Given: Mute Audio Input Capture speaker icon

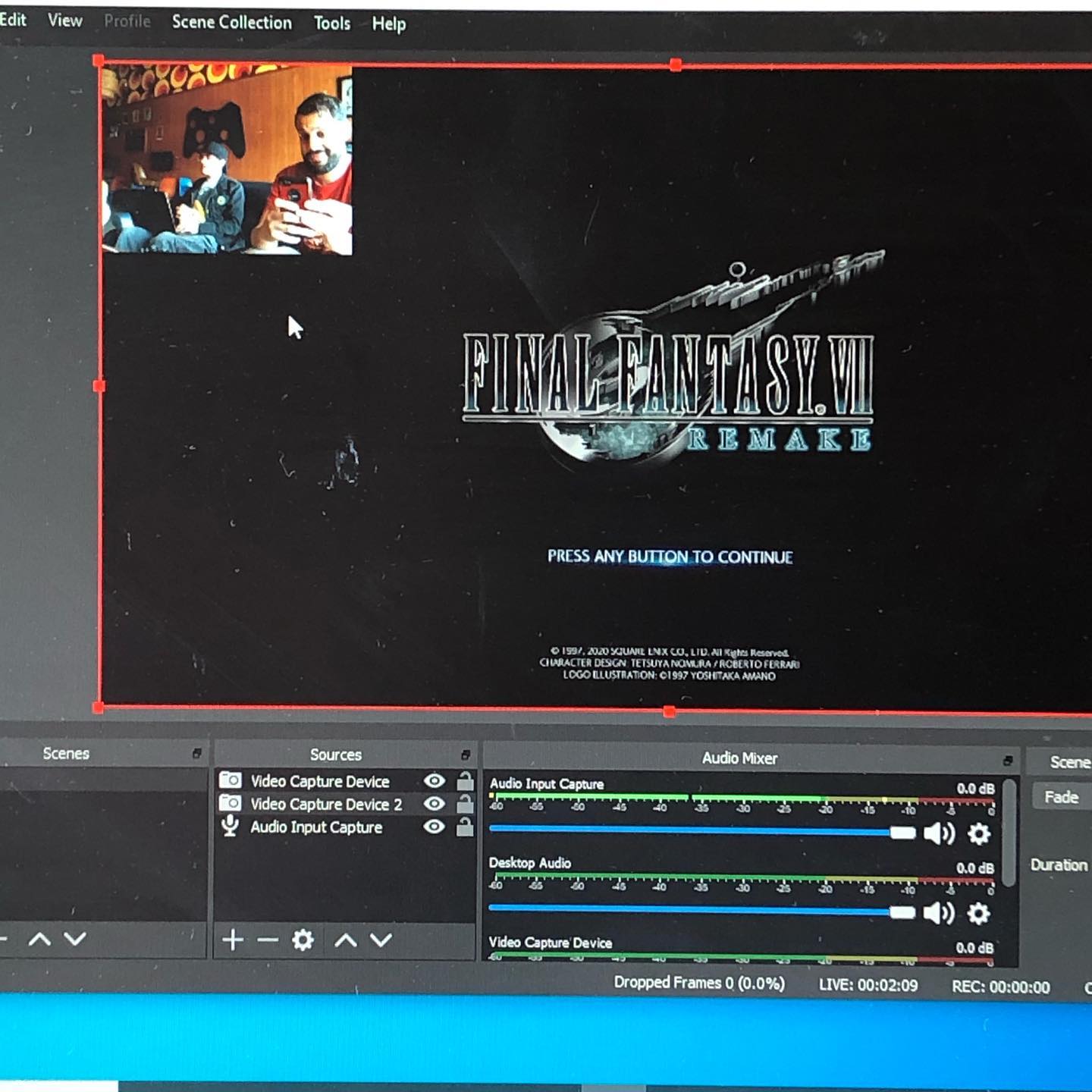Looking at the screenshot, I should pos(940,833).
